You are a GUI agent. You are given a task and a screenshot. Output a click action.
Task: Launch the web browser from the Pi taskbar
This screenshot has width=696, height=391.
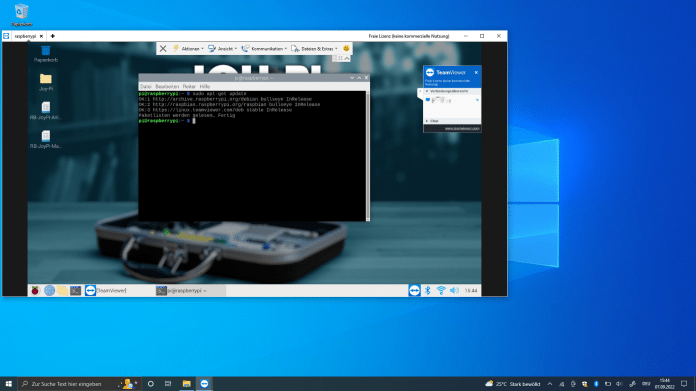(49, 291)
